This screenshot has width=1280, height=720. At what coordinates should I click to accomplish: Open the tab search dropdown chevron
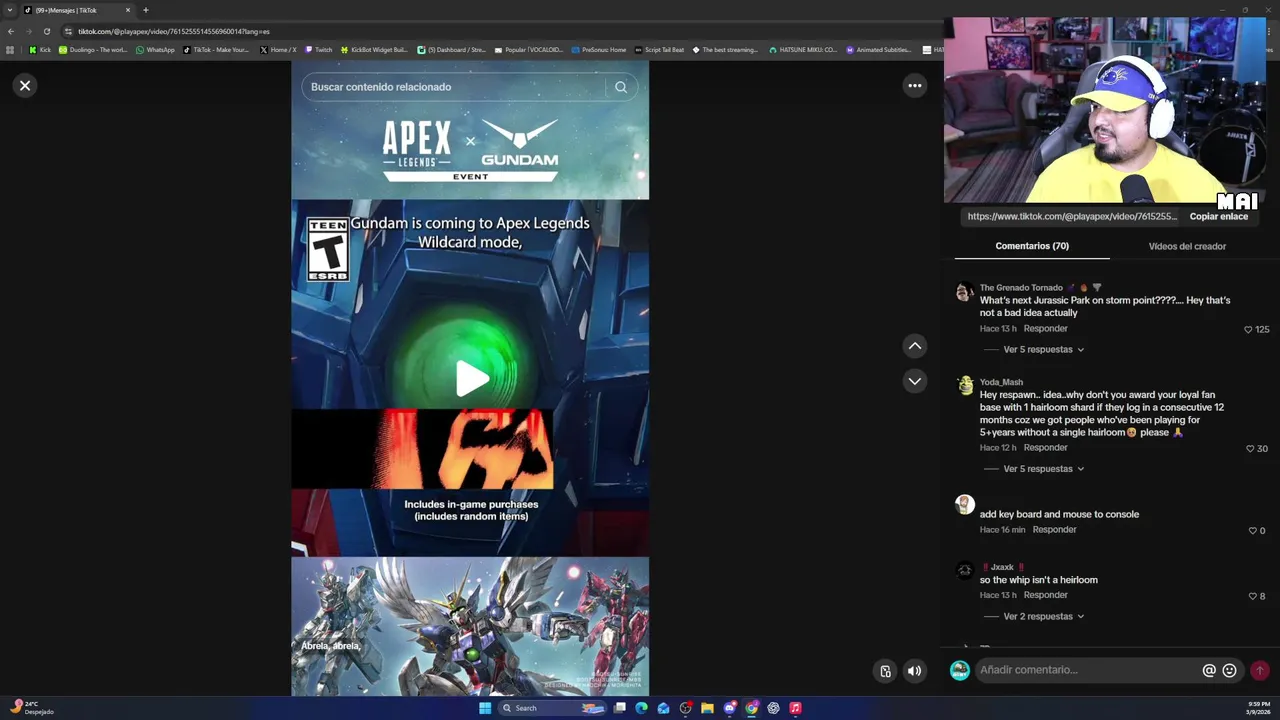(x=10, y=10)
